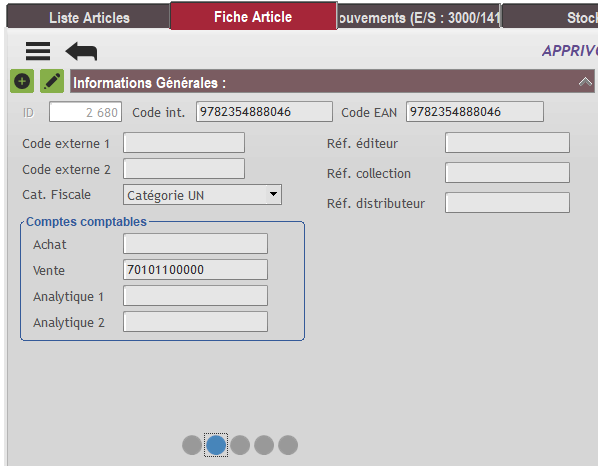Click the Réf. éditeur field
This screenshot has width=598, height=466.
coord(507,143)
